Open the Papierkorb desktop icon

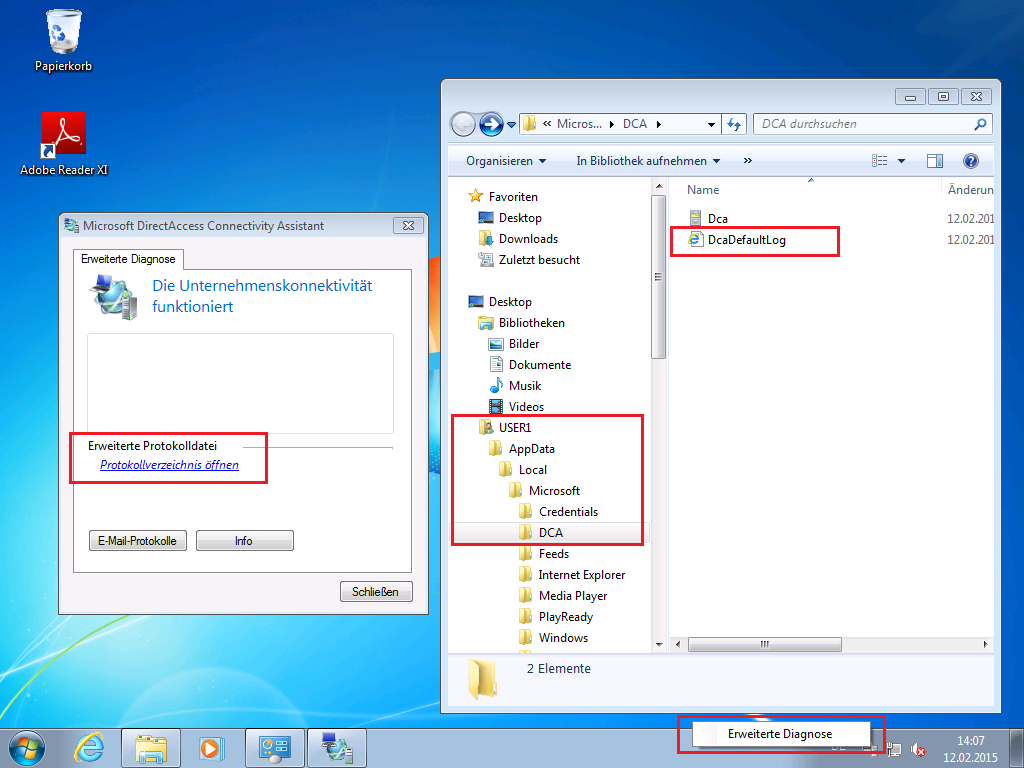(x=63, y=40)
